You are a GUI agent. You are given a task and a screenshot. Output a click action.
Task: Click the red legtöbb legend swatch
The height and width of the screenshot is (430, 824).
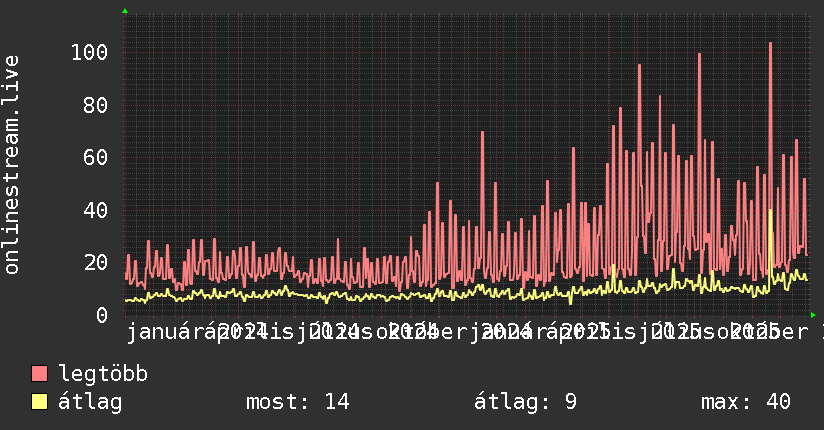(40, 373)
